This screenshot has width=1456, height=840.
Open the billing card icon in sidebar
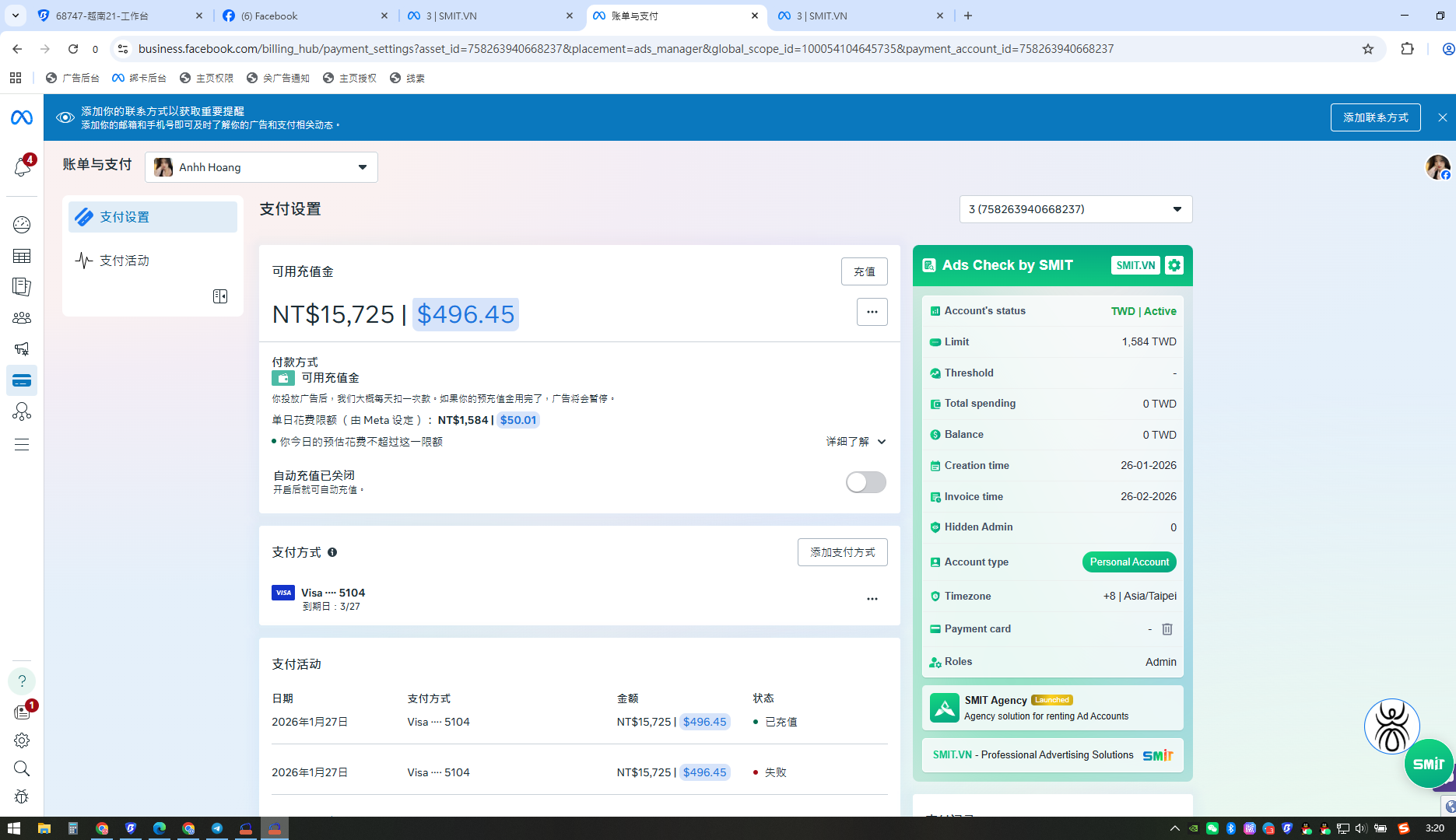22,380
